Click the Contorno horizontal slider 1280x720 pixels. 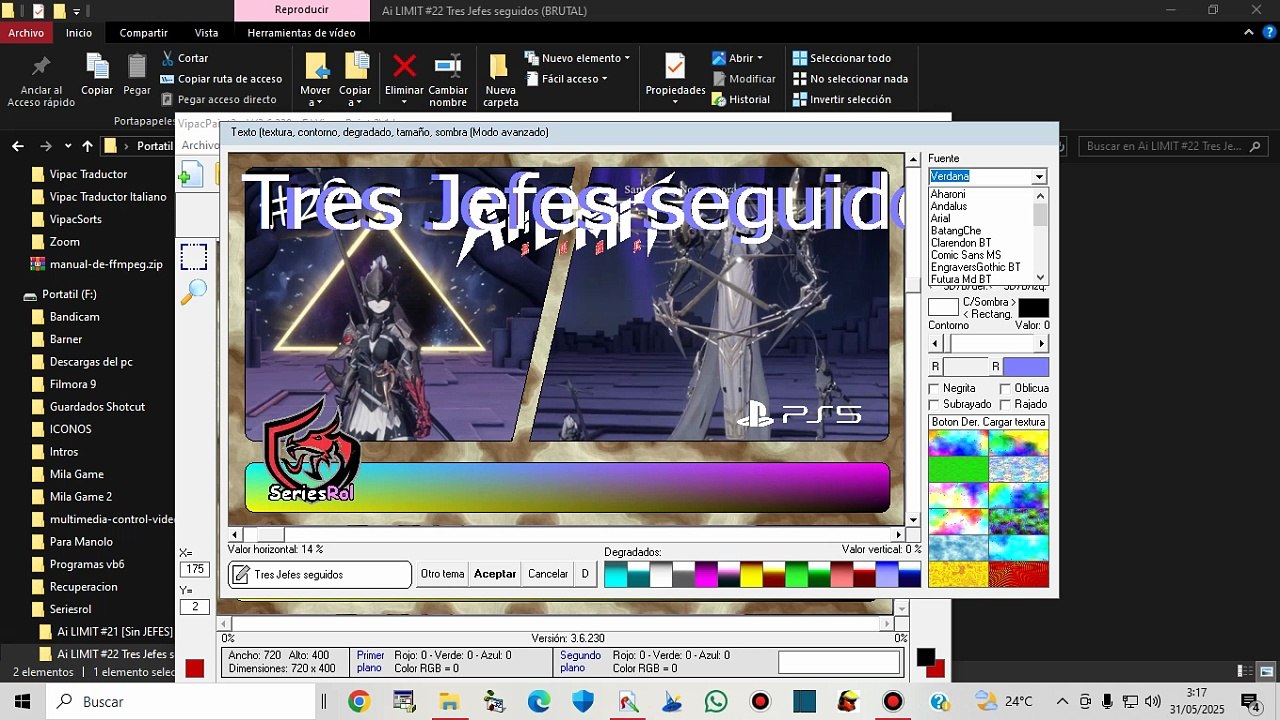pos(988,343)
